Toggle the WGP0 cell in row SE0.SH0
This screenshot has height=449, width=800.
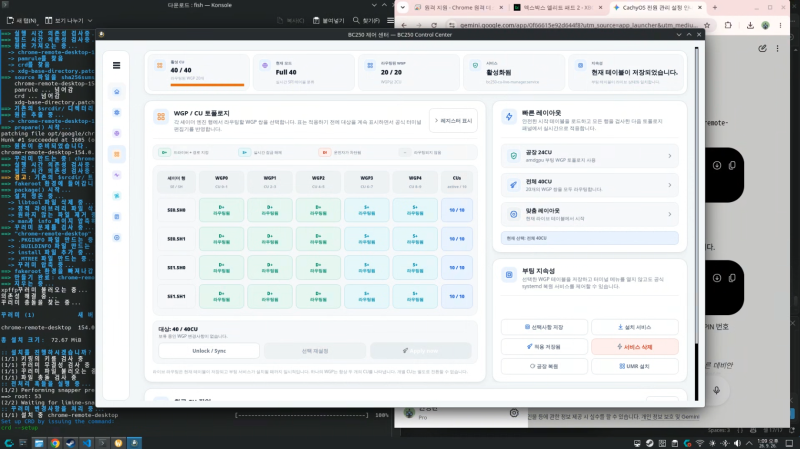point(221,210)
